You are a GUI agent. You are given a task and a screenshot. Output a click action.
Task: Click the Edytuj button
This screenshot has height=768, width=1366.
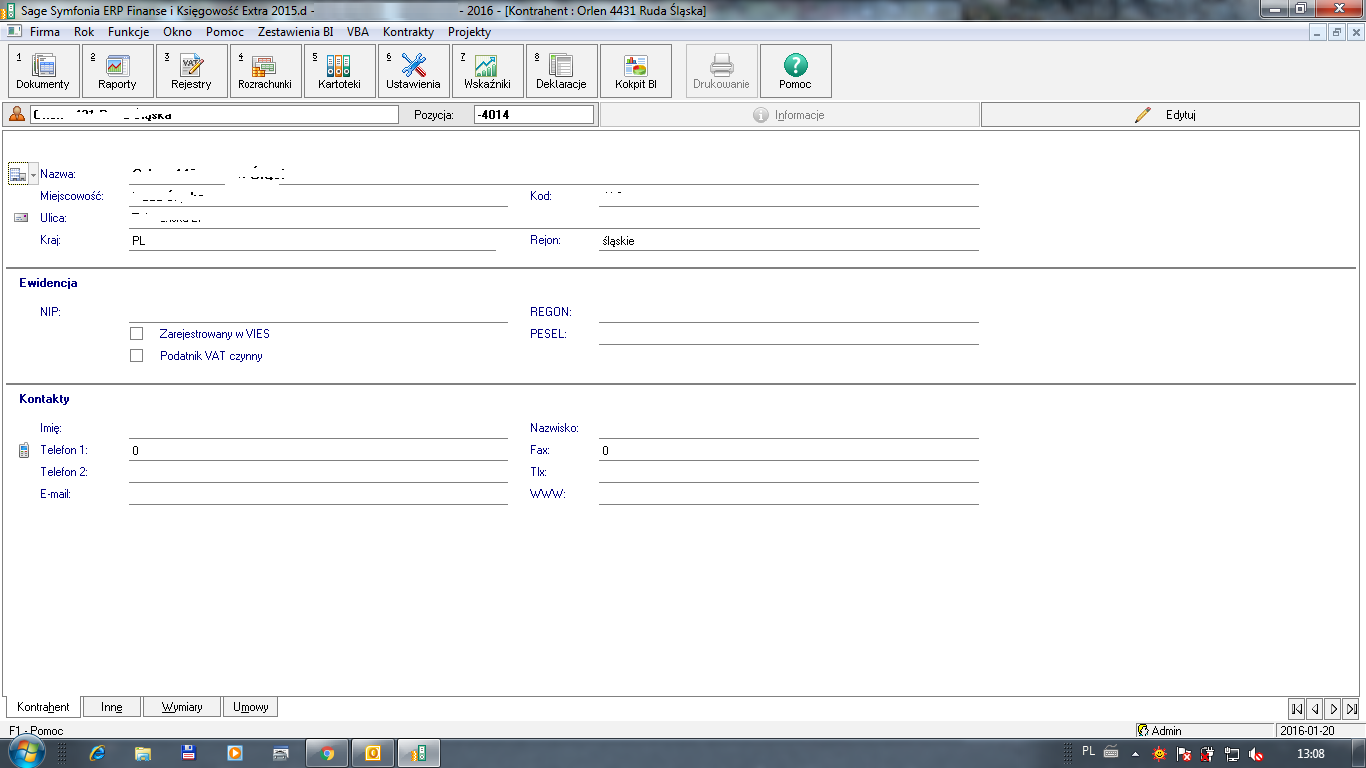pyautogui.click(x=1170, y=115)
